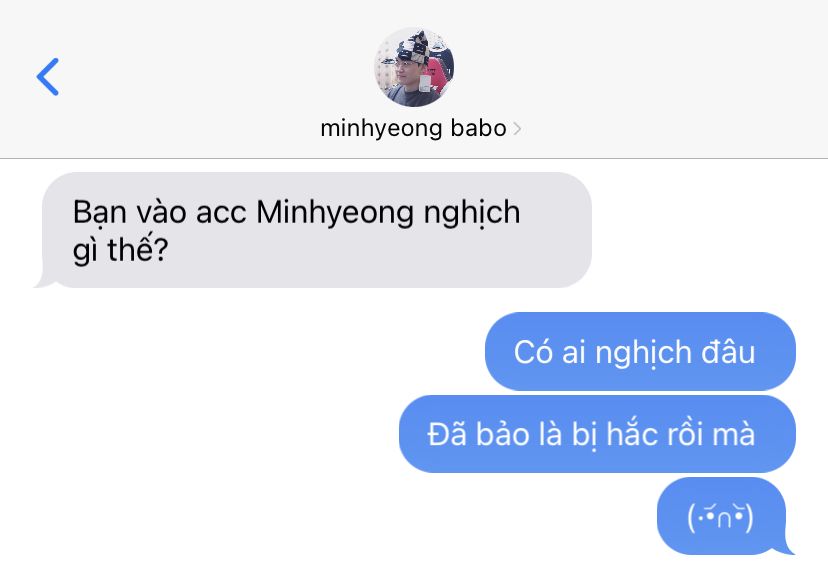Click the "Đã bảo là bị hắc rồi mà" message
The height and width of the screenshot is (571, 828).
pyautogui.click(x=597, y=434)
